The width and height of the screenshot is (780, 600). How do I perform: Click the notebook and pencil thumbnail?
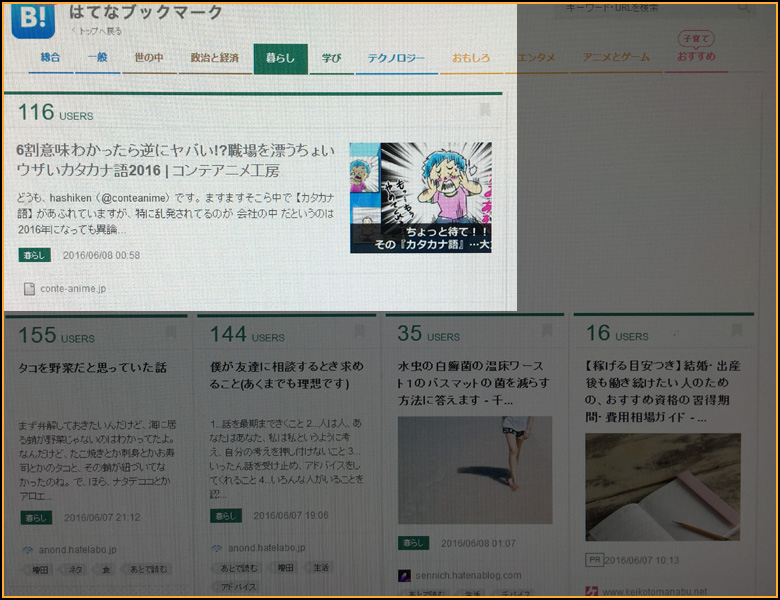pos(663,487)
